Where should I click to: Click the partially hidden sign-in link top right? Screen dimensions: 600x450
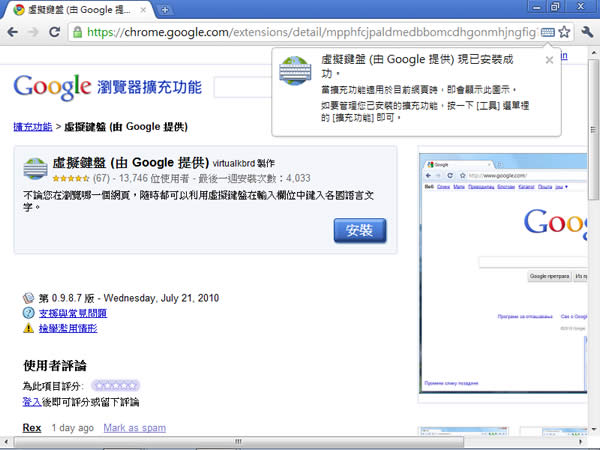click(x=564, y=56)
